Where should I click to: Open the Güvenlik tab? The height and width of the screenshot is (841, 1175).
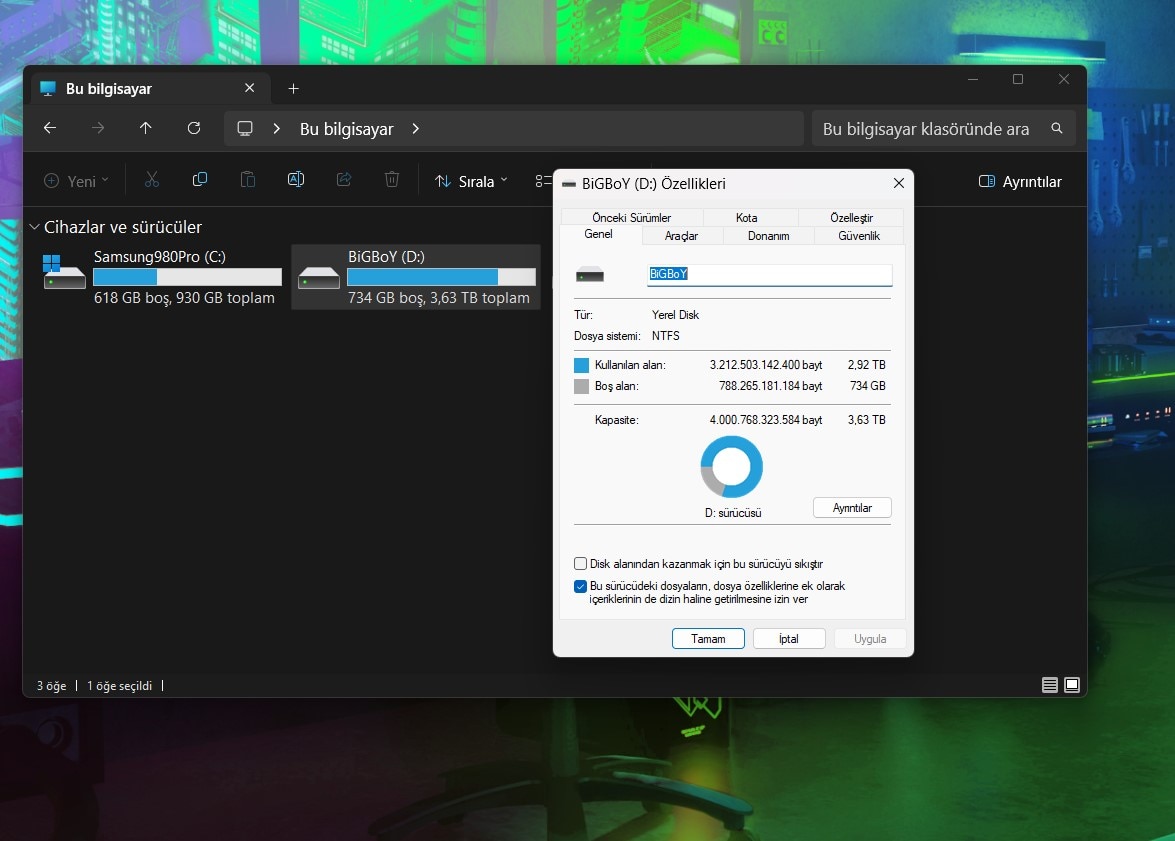pos(858,236)
